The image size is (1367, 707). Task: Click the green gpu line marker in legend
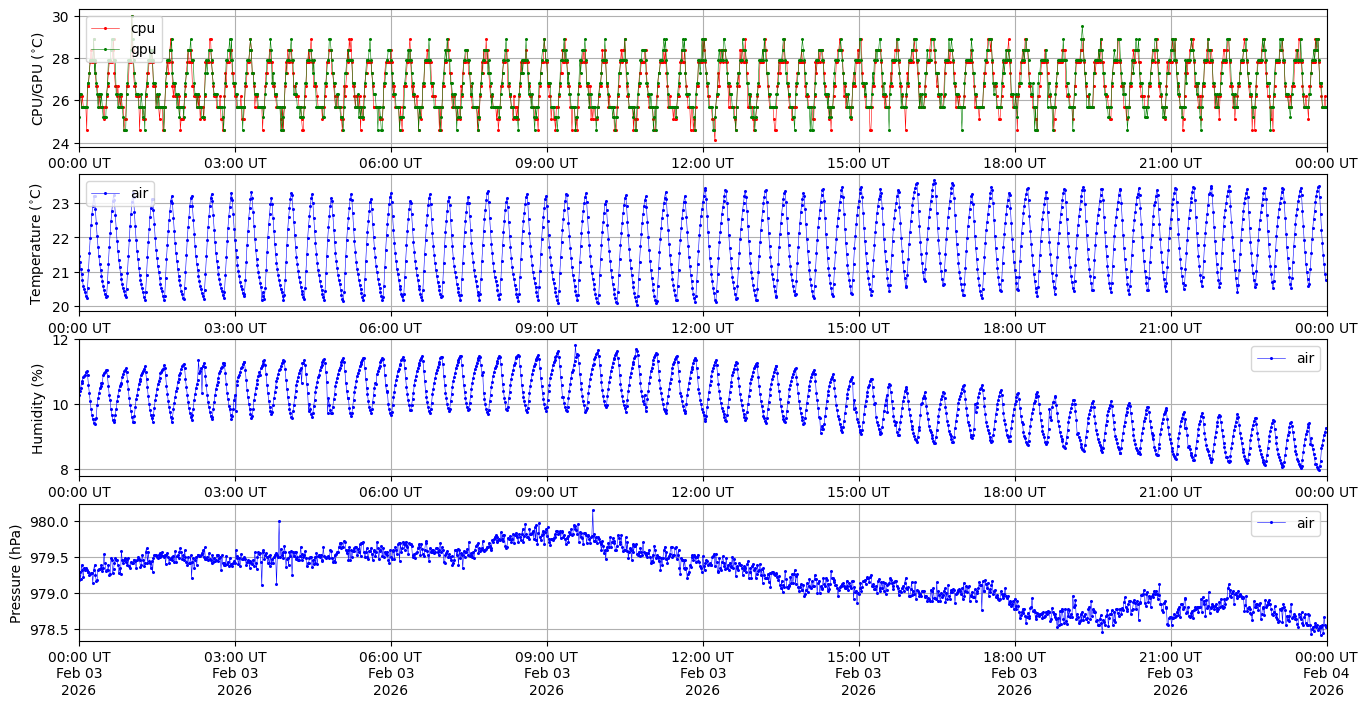105,49
